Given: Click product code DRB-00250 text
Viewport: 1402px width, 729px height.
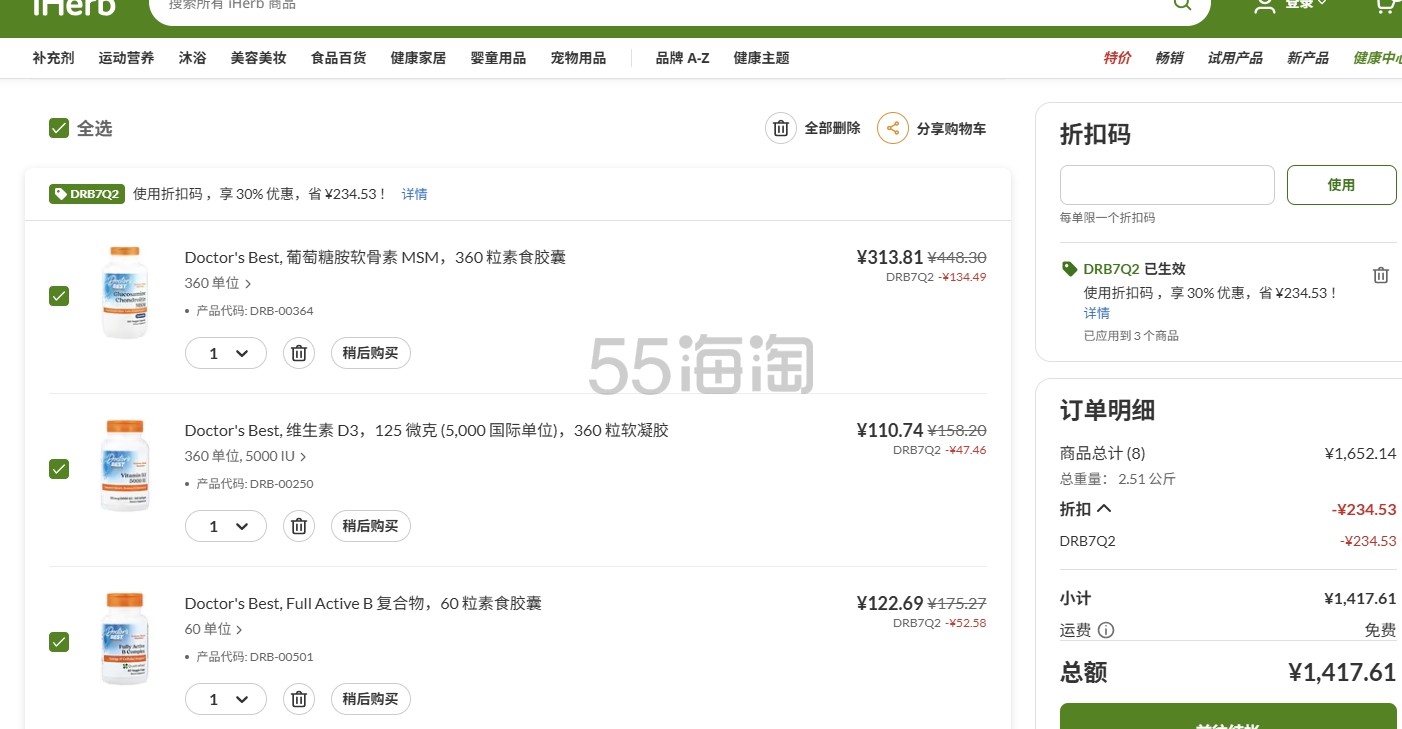Looking at the screenshot, I should click(x=255, y=484).
